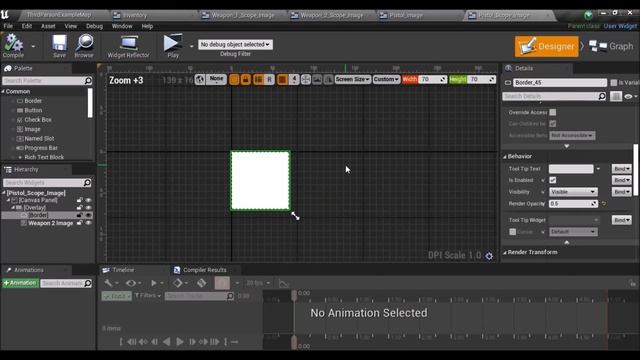Collapse the Common palette category
640x360 pixels.
(x=3, y=91)
